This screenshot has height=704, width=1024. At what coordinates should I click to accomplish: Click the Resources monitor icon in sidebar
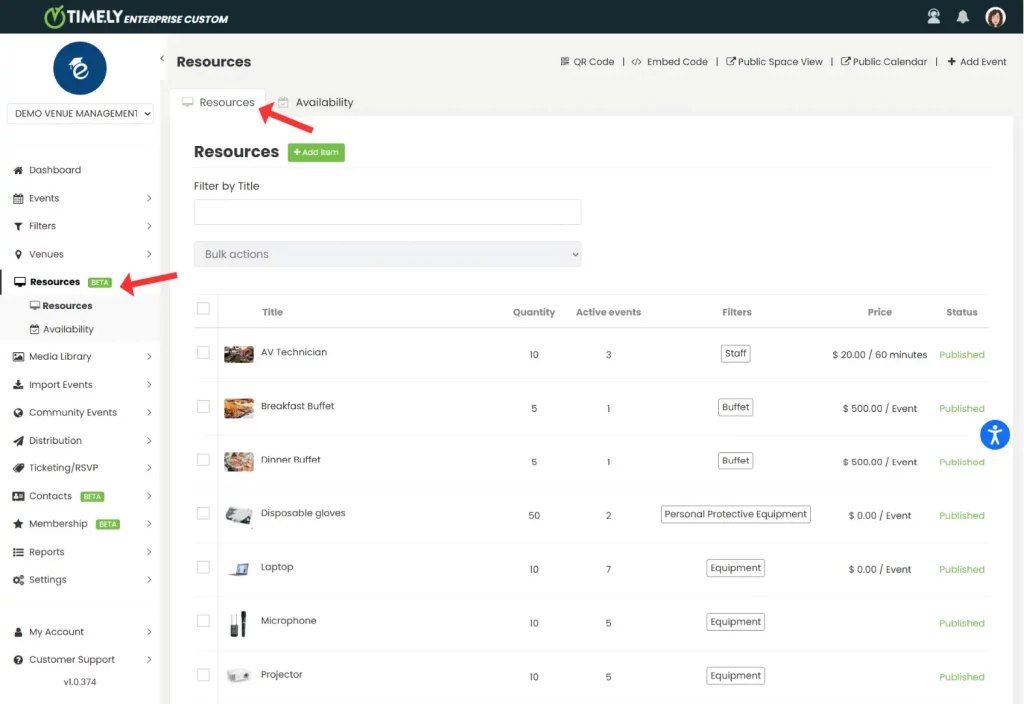pos(20,282)
